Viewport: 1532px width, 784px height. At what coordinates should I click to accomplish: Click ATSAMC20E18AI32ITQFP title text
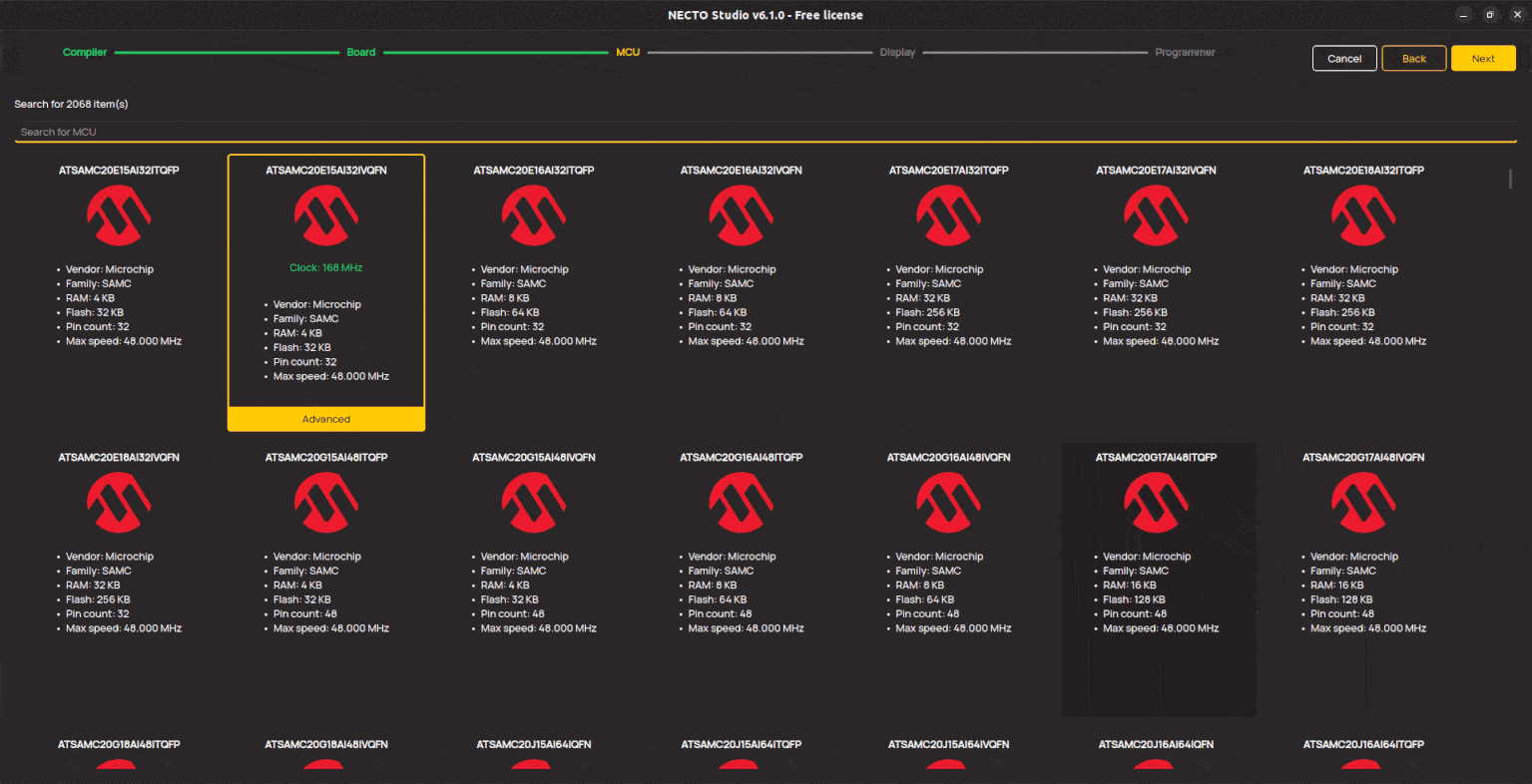point(1363,171)
